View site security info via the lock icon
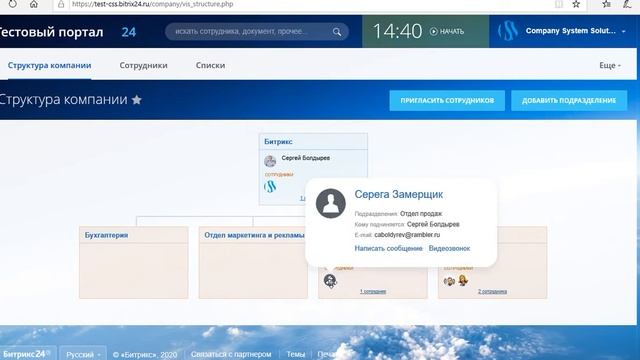 [61, 4]
